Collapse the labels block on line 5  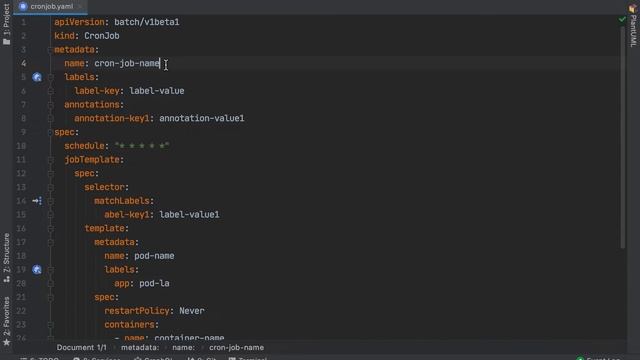50,77
